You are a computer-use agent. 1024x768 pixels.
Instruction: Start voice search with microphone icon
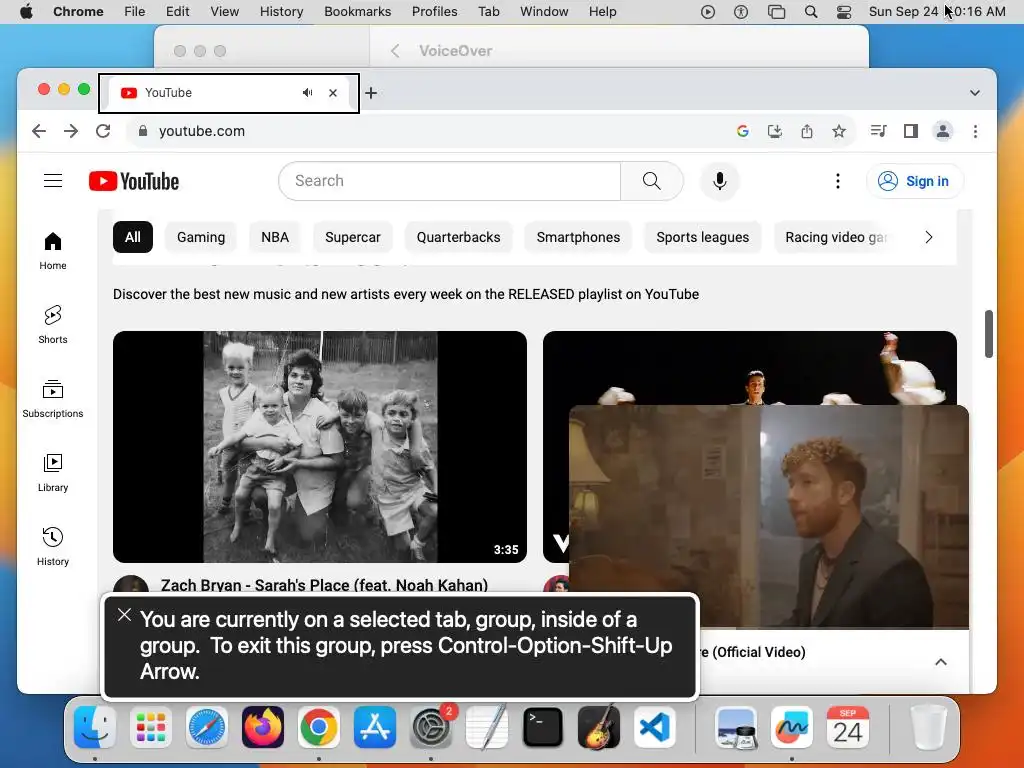tap(720, 181)
